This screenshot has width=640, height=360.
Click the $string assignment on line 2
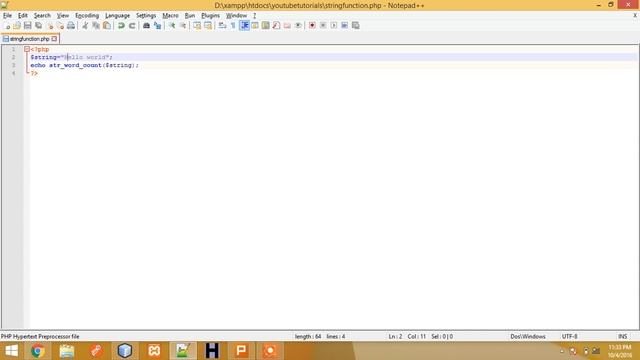click(x=71, y=57)
